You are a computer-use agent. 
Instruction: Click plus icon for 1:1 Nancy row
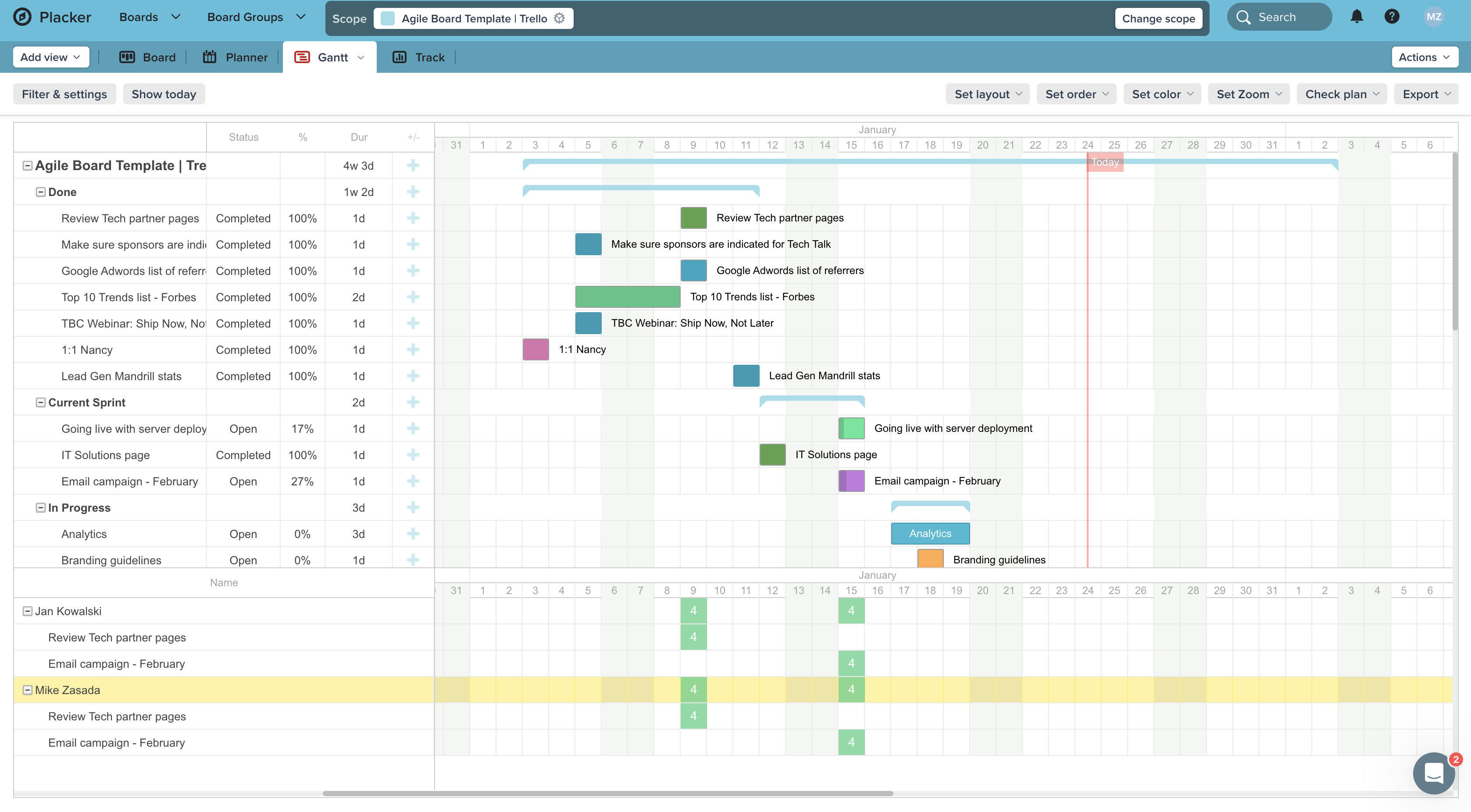pyautogui.click(x=413, y=350)
